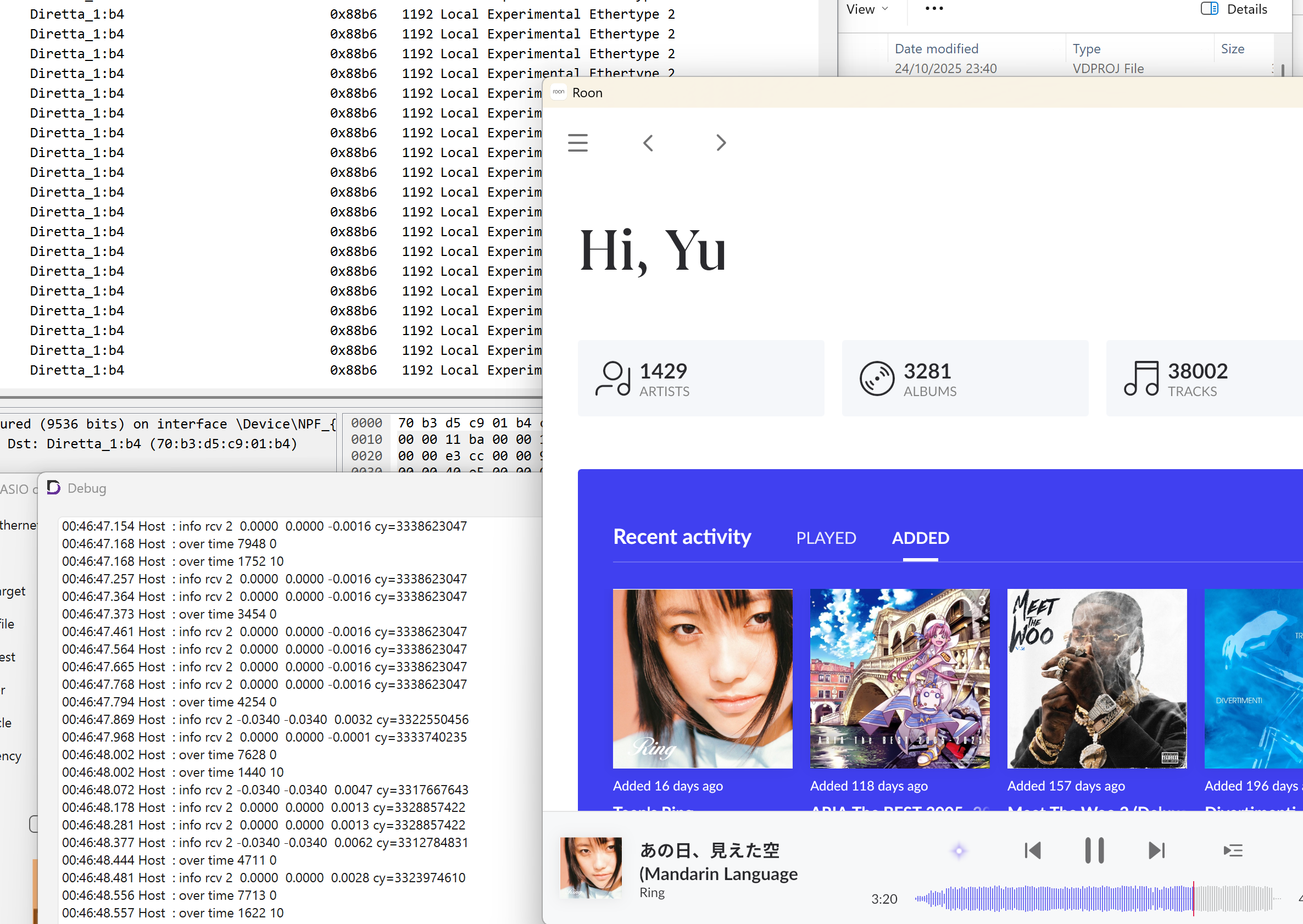Open the three-dot more options menu
Image resolution: width=1303 pixels, height=924 pixels.
934,9
